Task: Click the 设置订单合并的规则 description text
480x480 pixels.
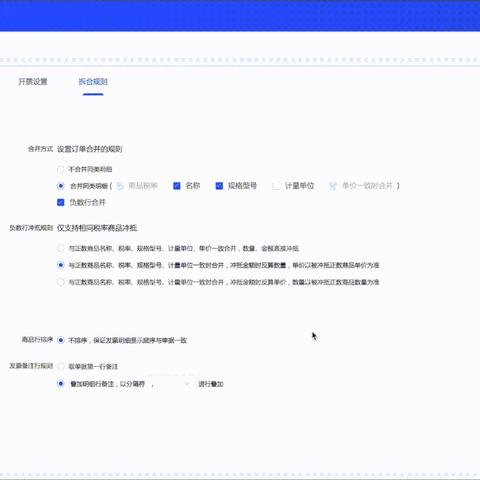Action: 90,149
